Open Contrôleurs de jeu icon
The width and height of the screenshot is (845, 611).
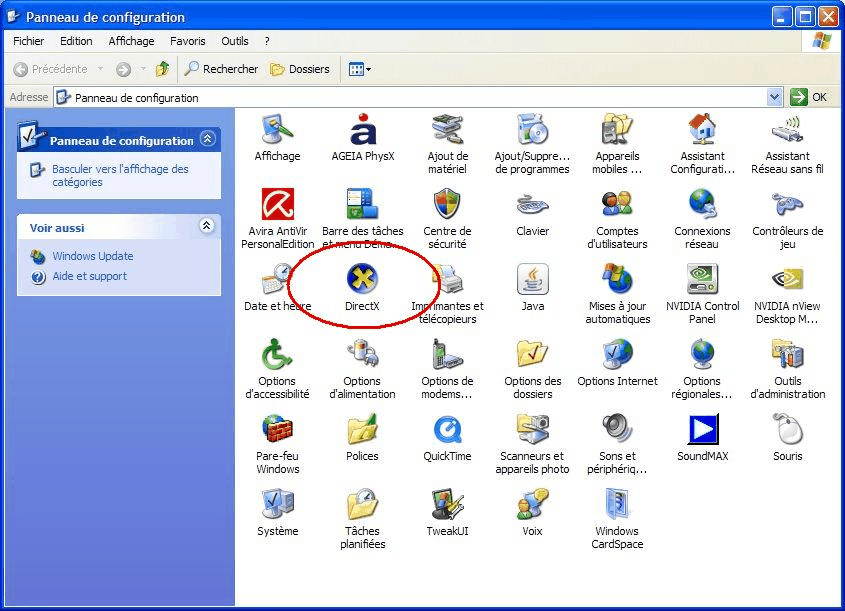tap(787, 205)
